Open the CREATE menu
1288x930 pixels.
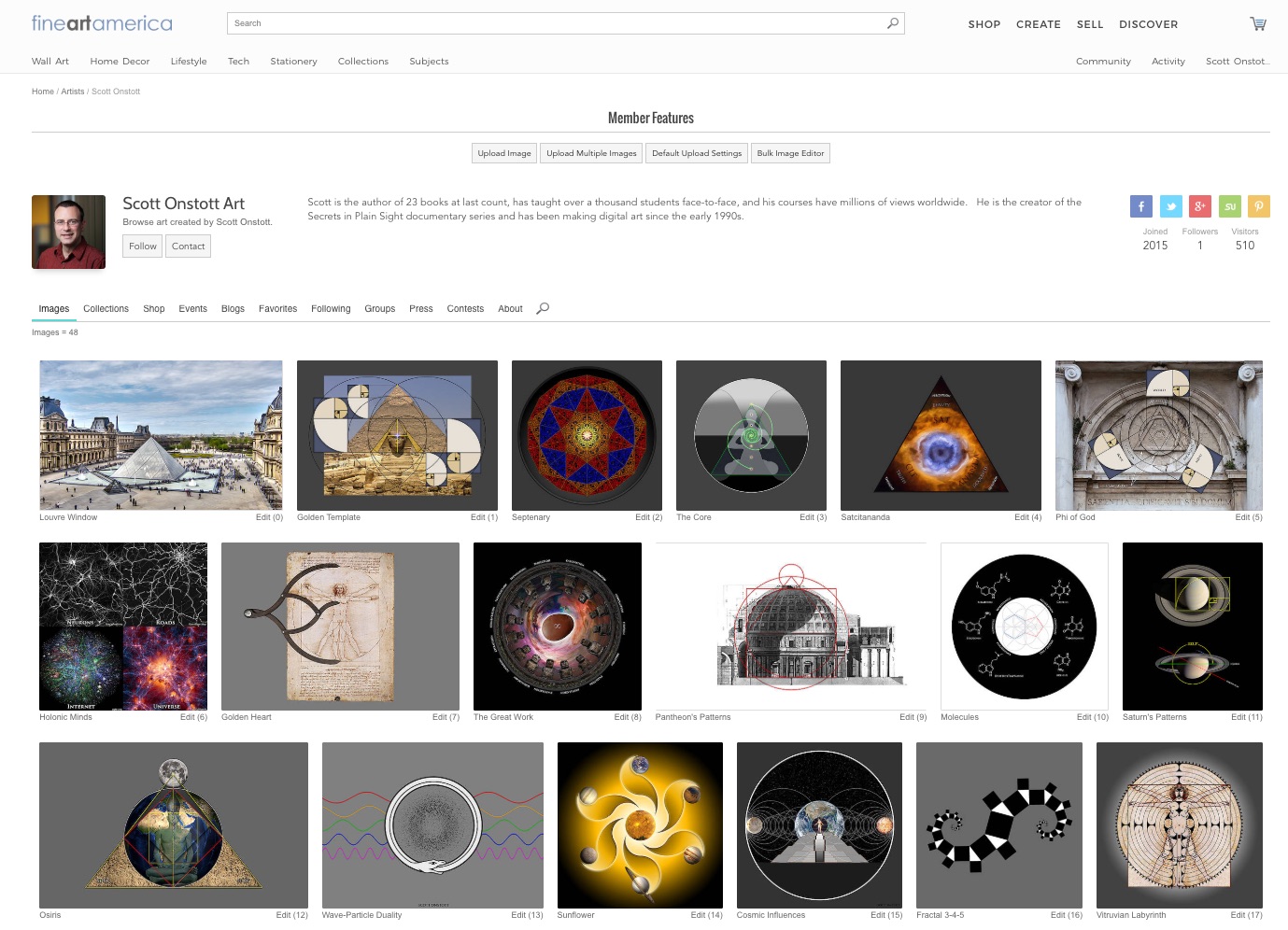(x=1039, y=24)
